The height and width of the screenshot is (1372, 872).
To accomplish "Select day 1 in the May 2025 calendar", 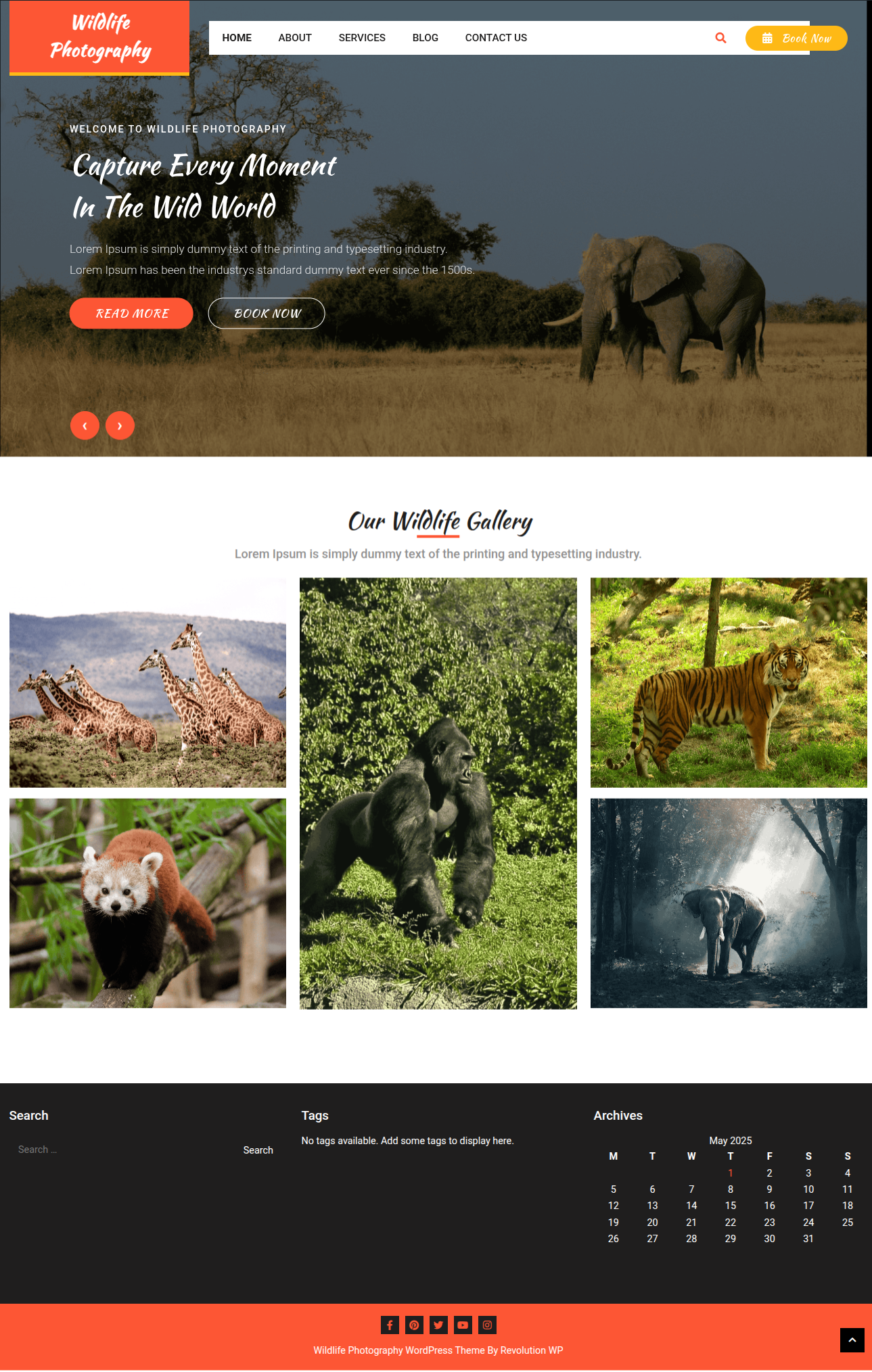I will tap(731, 1173).
